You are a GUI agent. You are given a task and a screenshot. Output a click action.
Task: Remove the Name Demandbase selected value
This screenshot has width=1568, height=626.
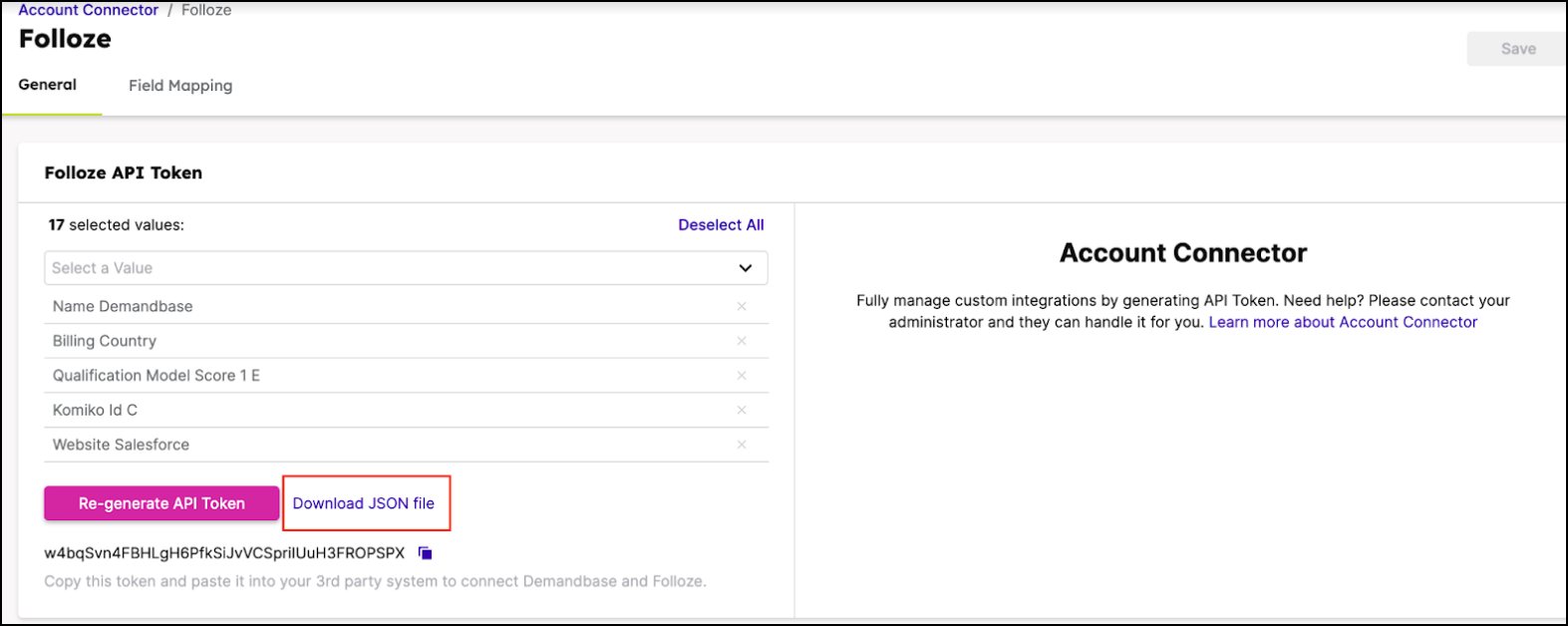(x=741, y=306)
